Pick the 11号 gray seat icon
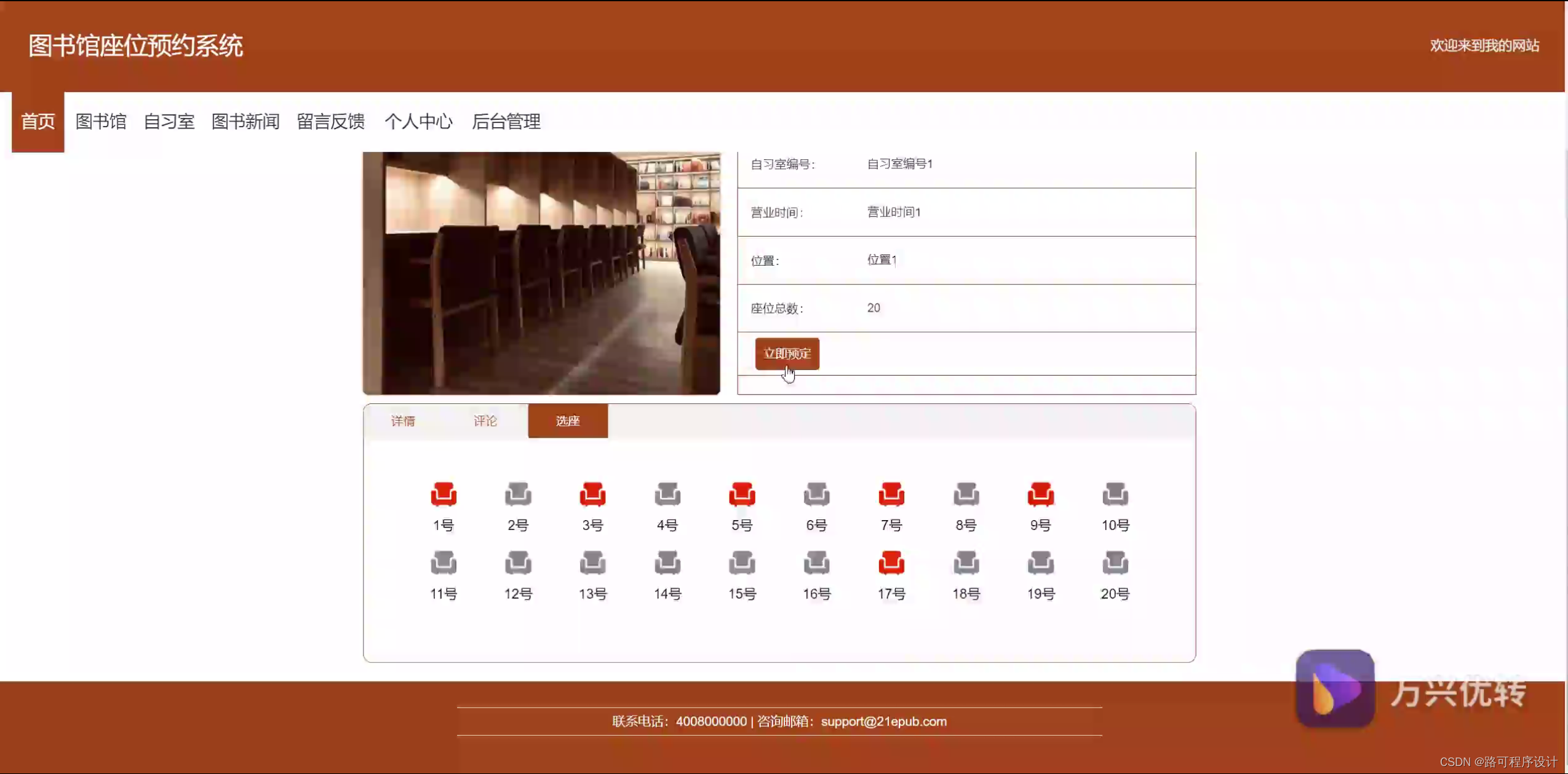Viewport: 1568px width, 774px height. click(x=444, y=563)
